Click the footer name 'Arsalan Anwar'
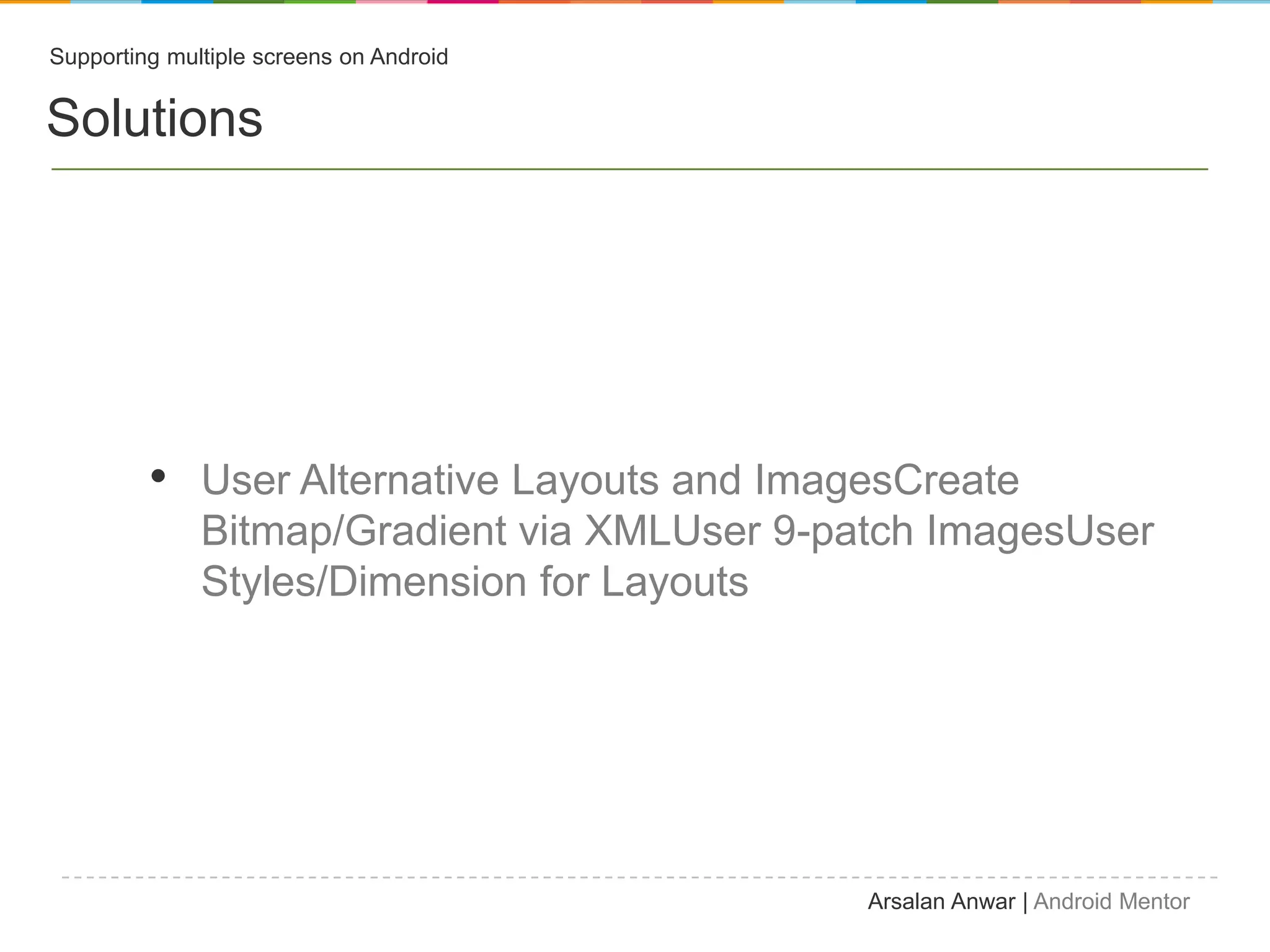Viewport: 1270px width, 952px height. [941, 902]
